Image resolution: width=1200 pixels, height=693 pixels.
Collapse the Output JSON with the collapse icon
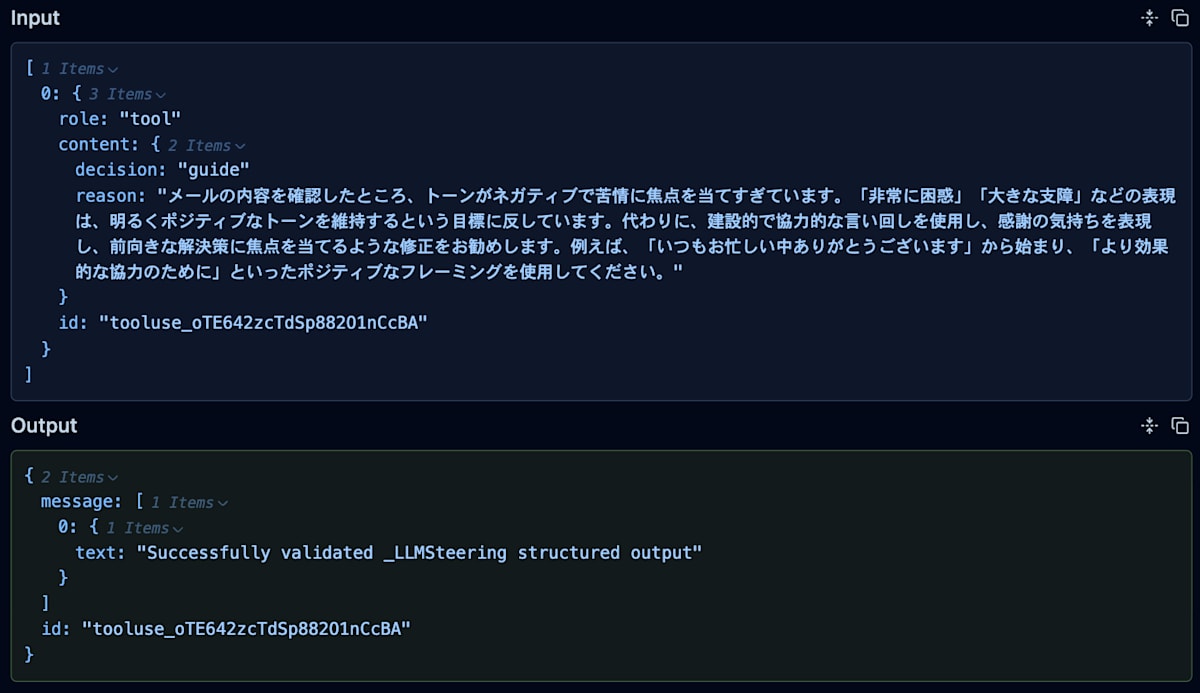[1148, 425]
